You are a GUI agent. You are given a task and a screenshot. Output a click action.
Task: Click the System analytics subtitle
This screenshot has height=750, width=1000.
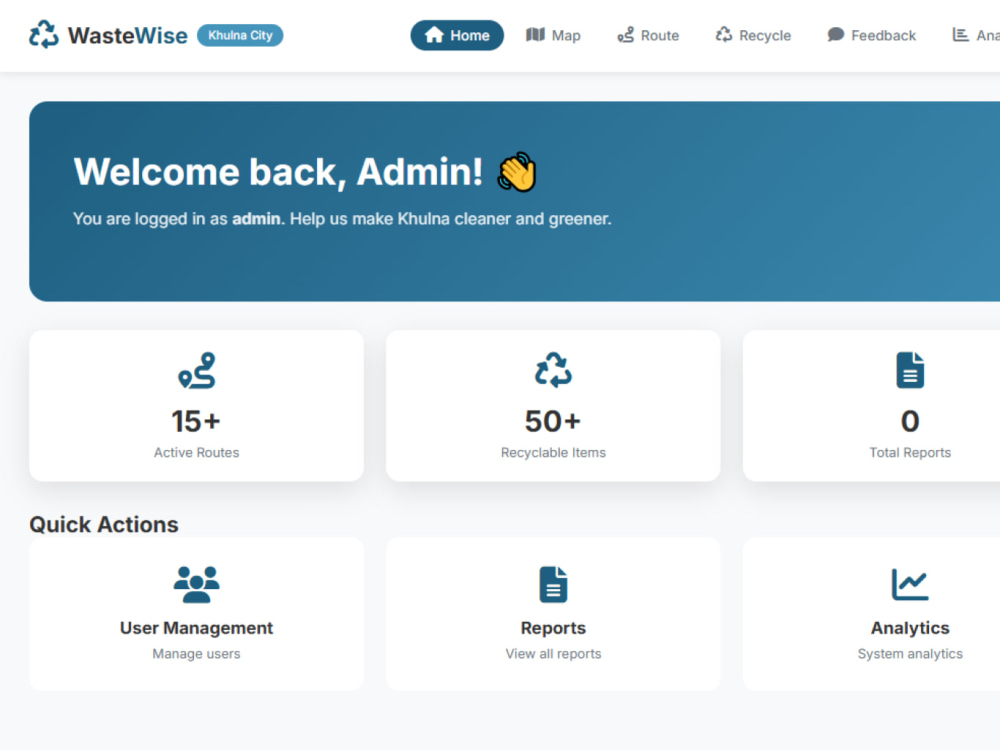click(910, 654)
